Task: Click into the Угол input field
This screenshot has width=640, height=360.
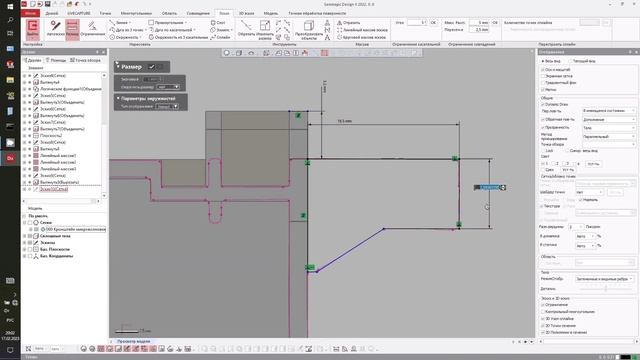Action: [417, 22]
